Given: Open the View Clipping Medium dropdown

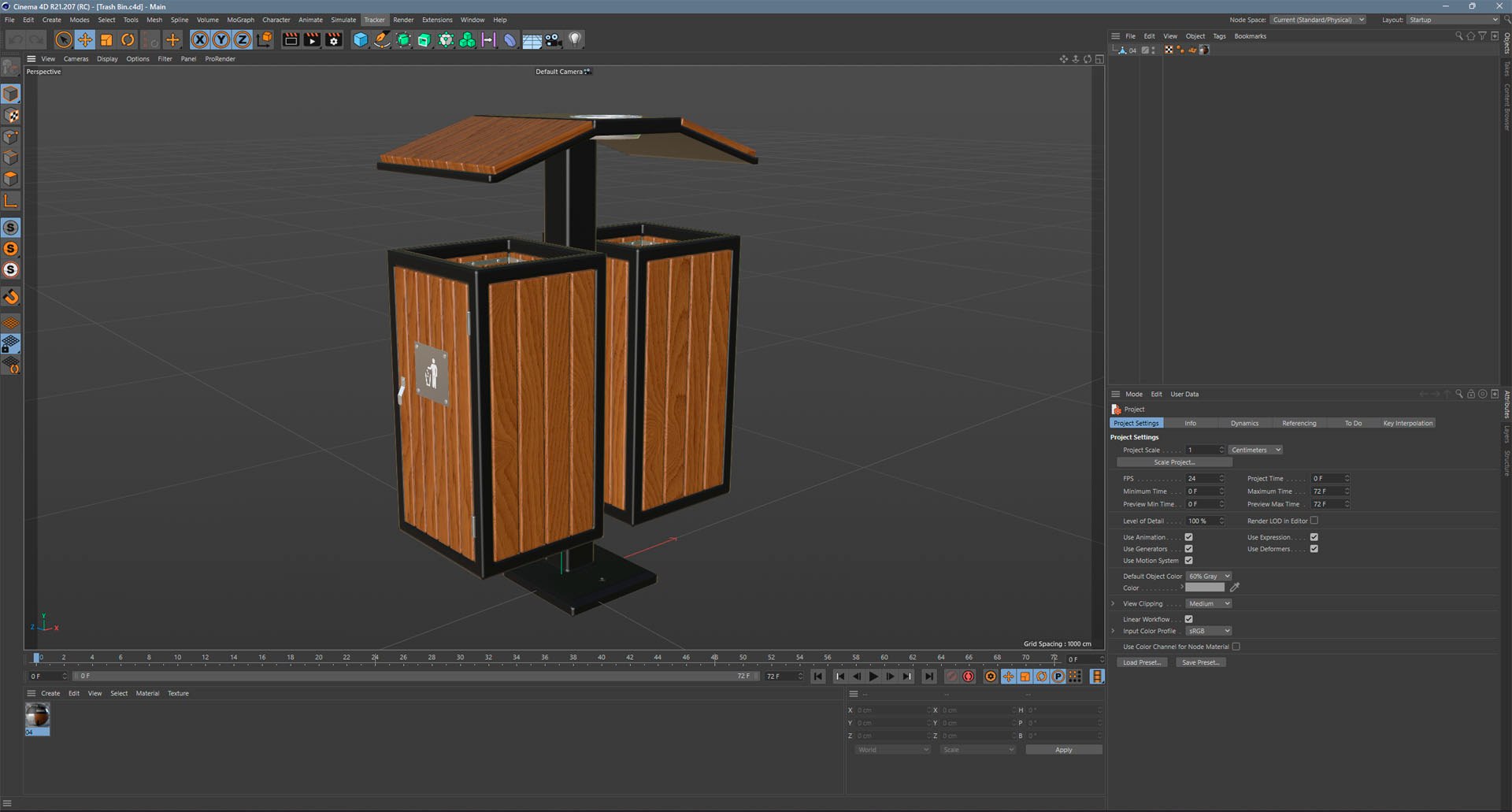Looking at the screenshot, I should click(x=1209, y=603).
